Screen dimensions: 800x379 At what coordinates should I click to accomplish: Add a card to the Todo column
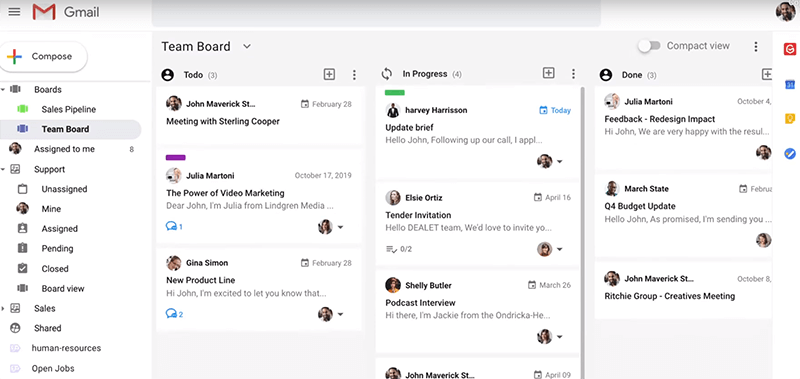tap(330, 74)
